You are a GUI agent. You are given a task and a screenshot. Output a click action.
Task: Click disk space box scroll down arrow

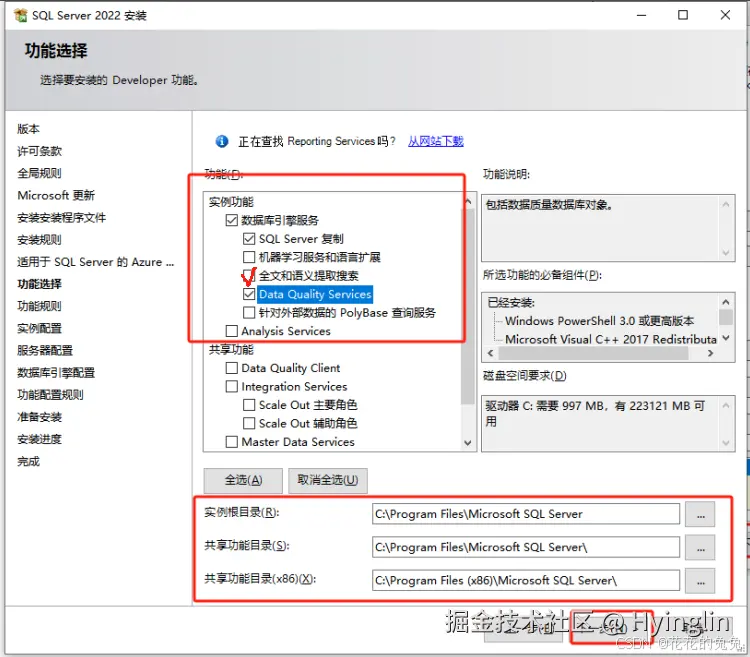pos(726,443)
